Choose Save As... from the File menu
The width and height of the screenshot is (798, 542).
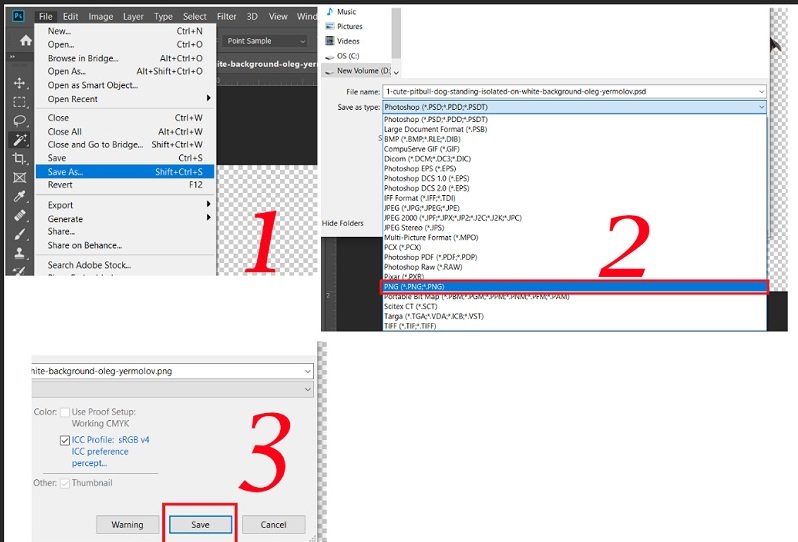pos(125,172)
